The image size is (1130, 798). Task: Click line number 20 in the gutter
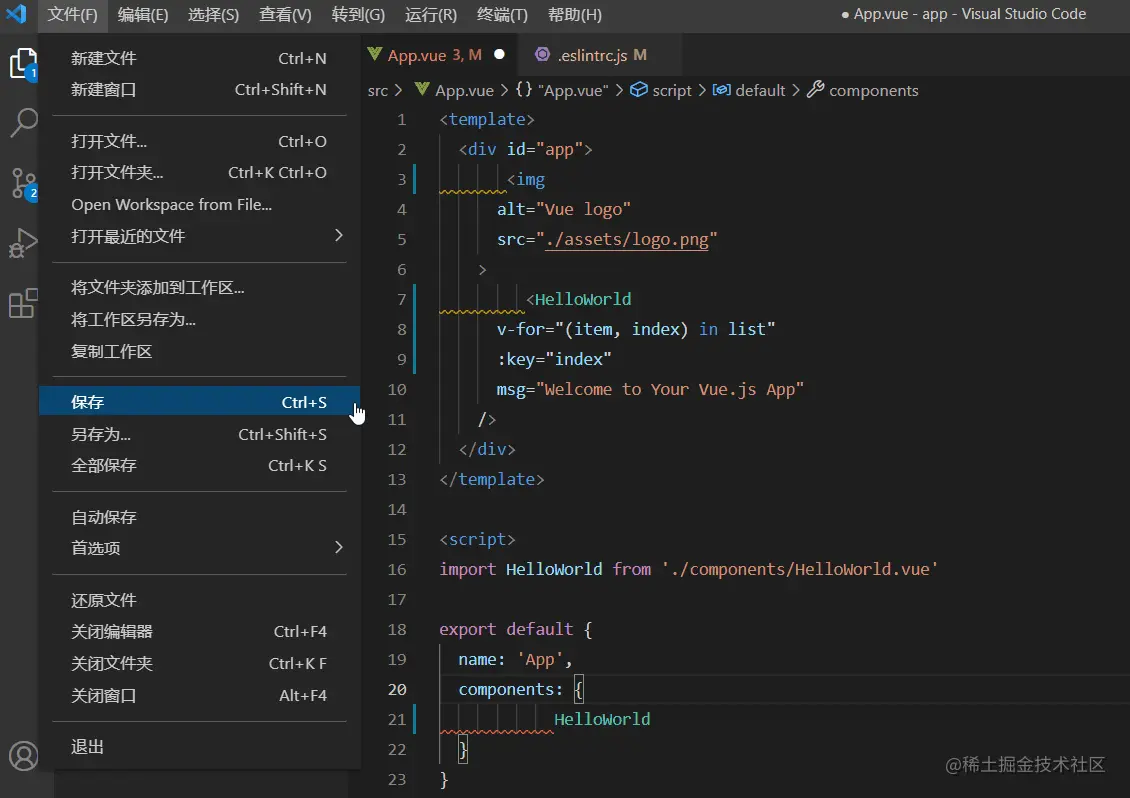tap(397, 690)
